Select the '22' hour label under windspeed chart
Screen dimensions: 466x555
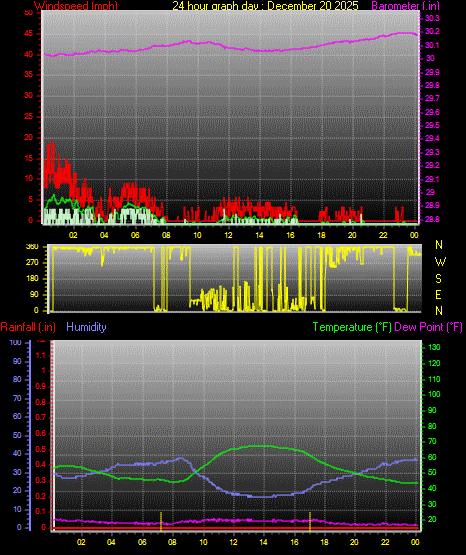(x=383, y=235)
